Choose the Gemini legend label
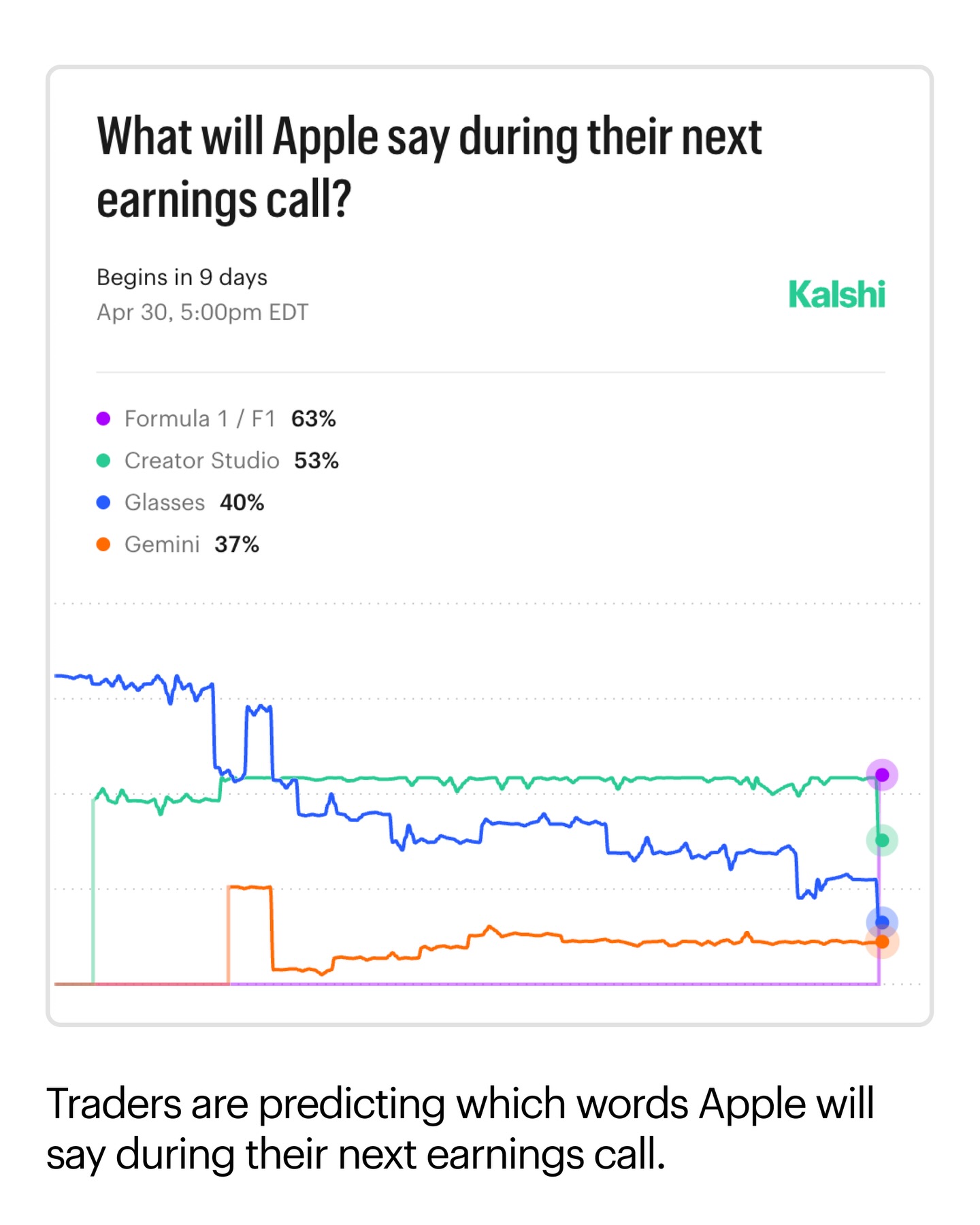 click(x=162, y=544)
